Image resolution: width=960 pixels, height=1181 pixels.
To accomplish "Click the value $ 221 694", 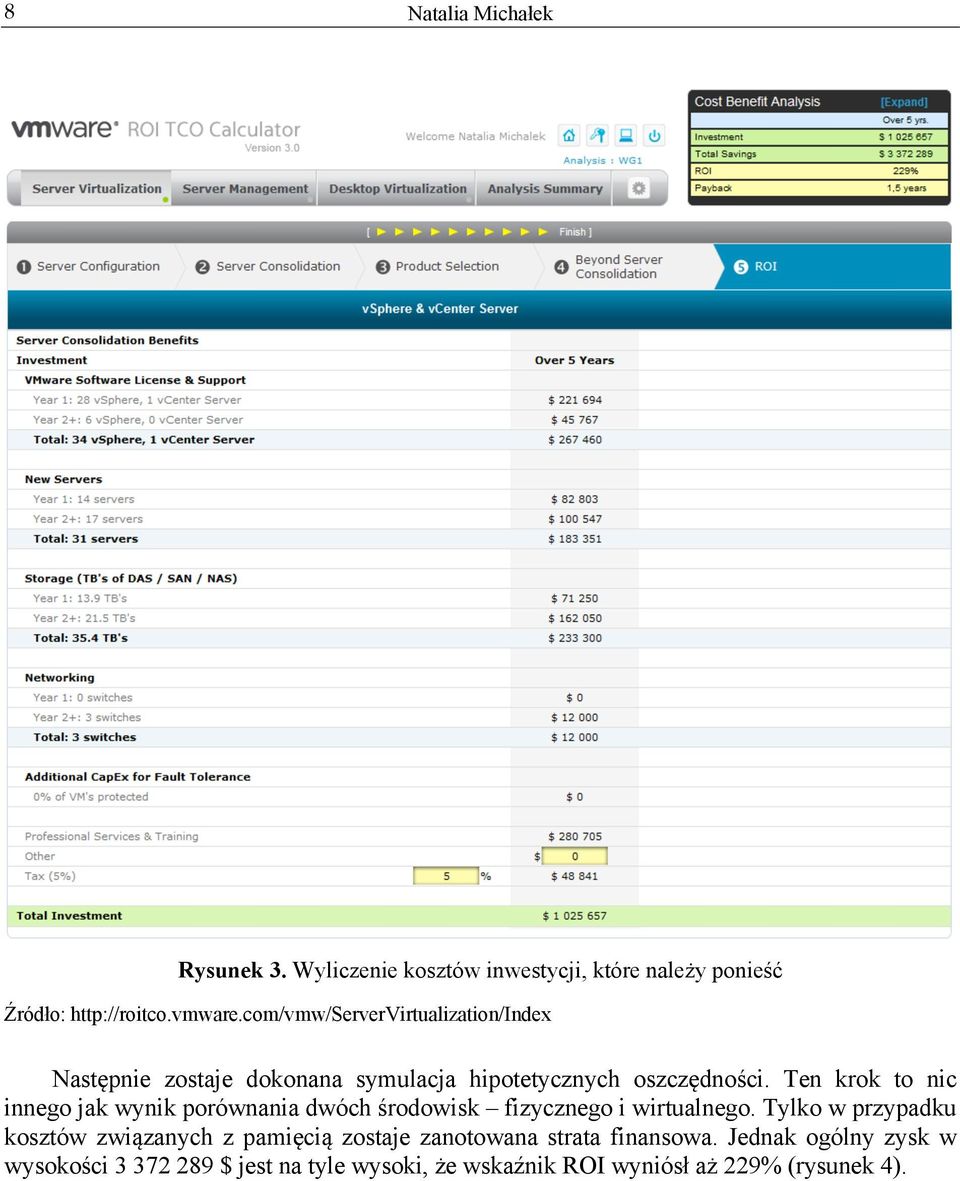I will coord(574,400).
